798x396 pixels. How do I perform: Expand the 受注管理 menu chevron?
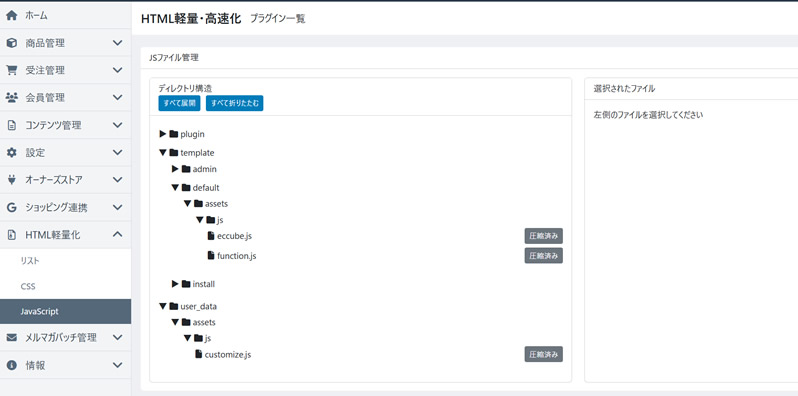[118, 70]
